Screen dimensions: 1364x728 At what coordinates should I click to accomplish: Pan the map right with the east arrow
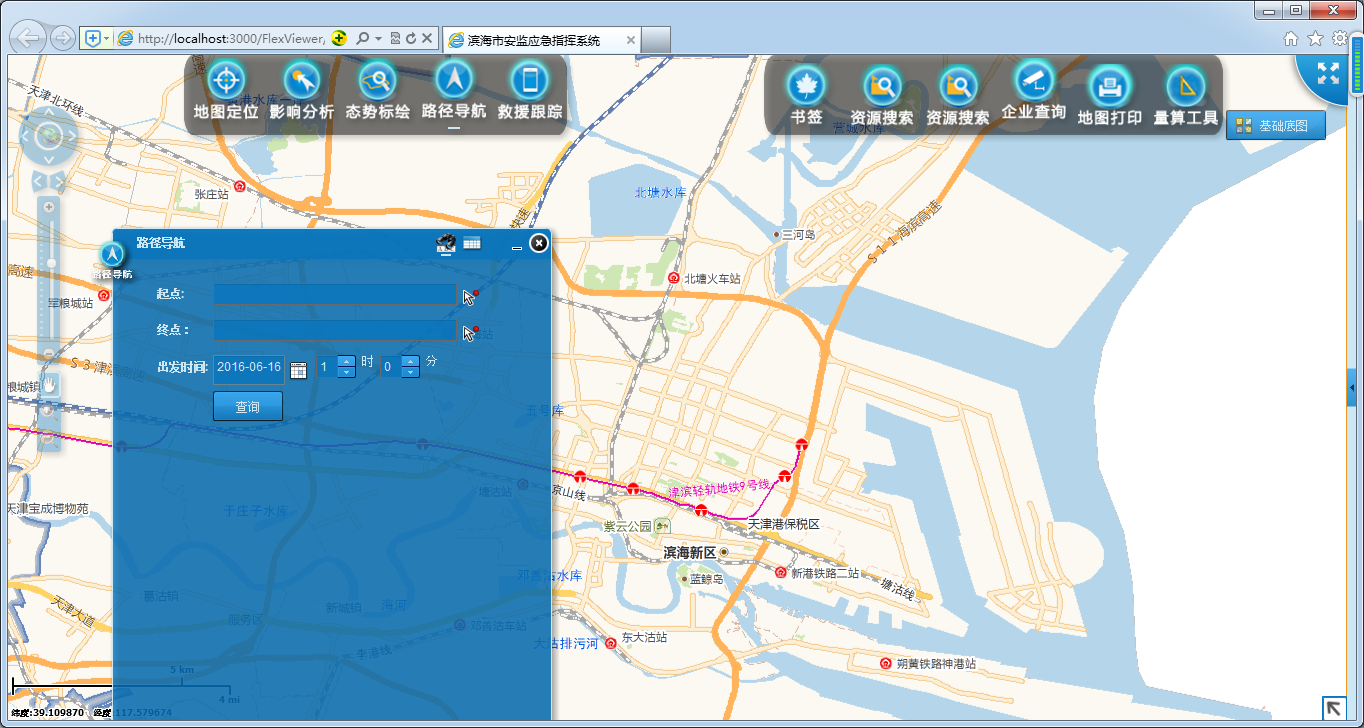71,136
